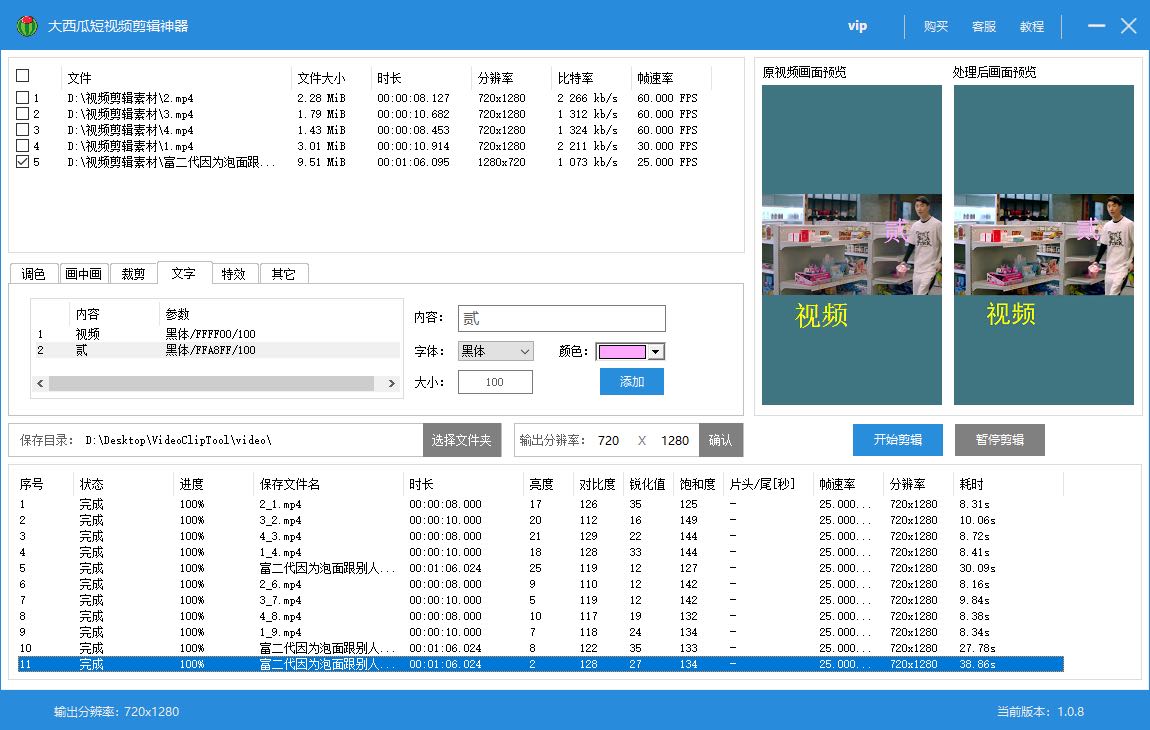Uncheck the box for file row 5
Image resolution: width=1150 pixels, height=730 pixels.
pos(23,162)
